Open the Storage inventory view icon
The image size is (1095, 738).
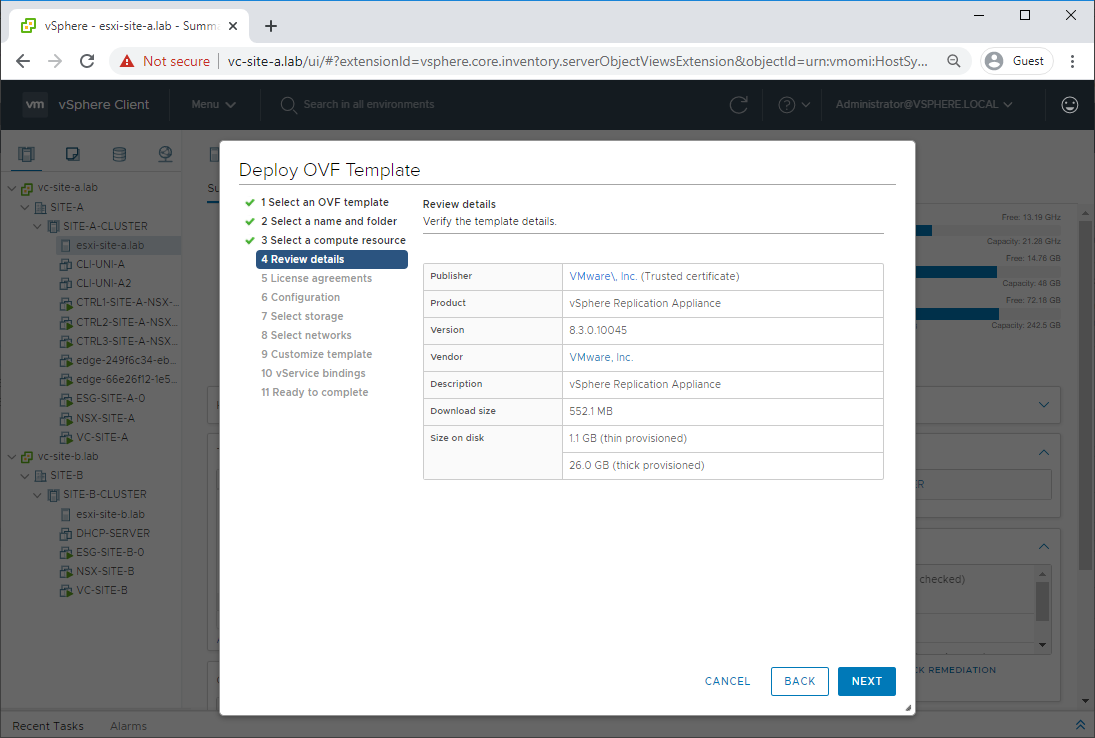119,154
